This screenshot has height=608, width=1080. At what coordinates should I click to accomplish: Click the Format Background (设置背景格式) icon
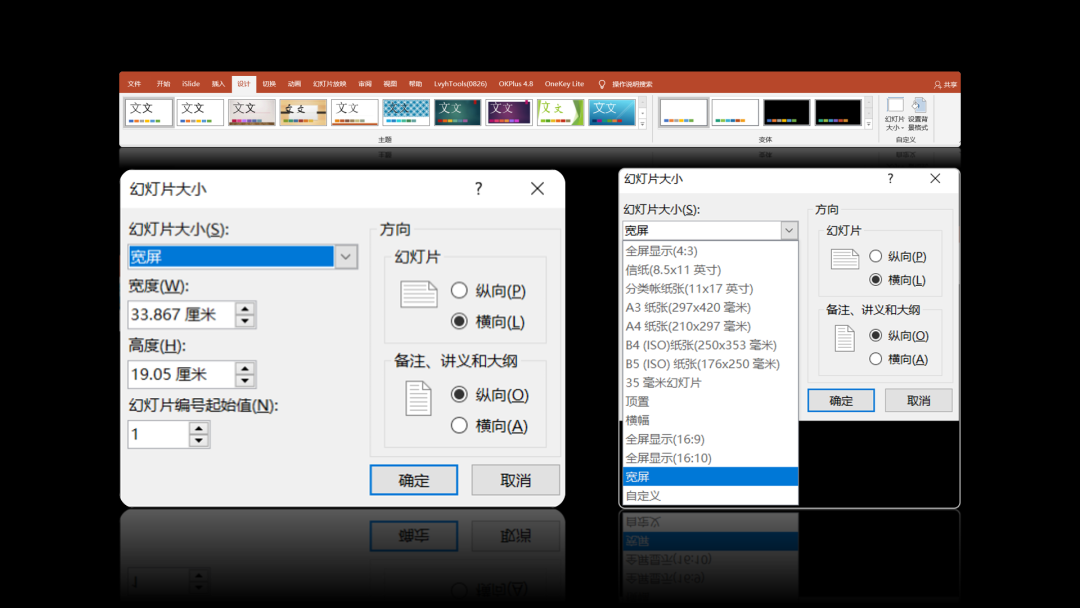click(x=918, y=114)
